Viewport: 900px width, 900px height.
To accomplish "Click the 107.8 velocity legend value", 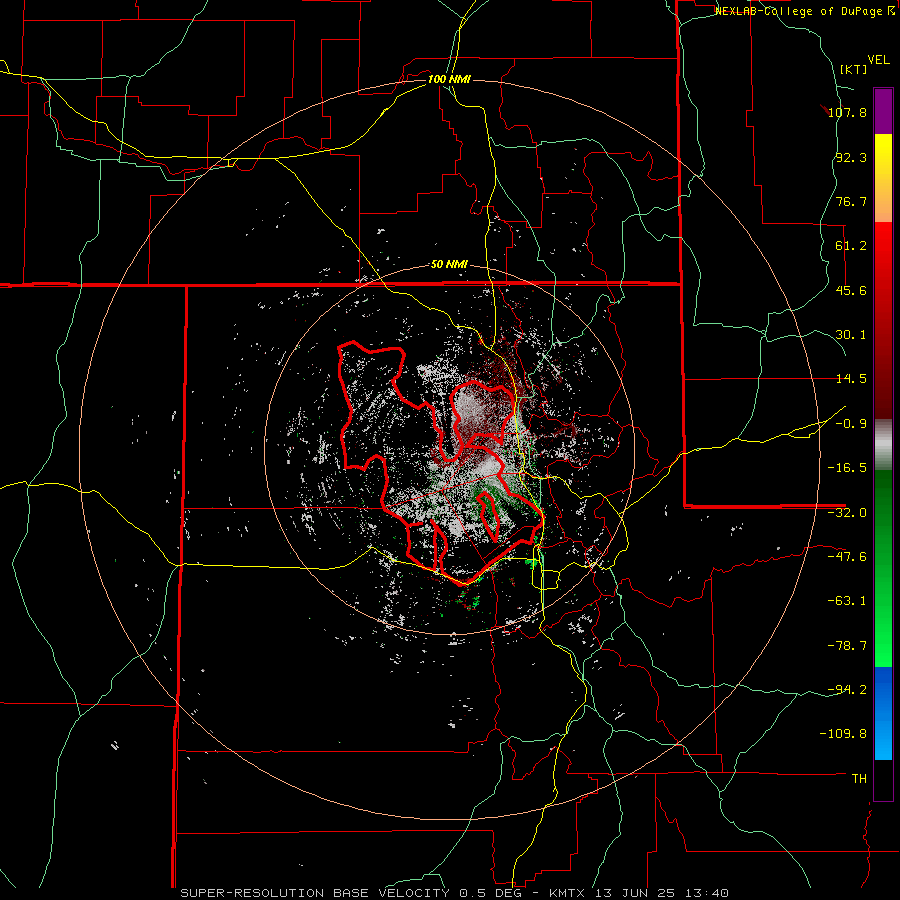I will [x=847, y=112].
